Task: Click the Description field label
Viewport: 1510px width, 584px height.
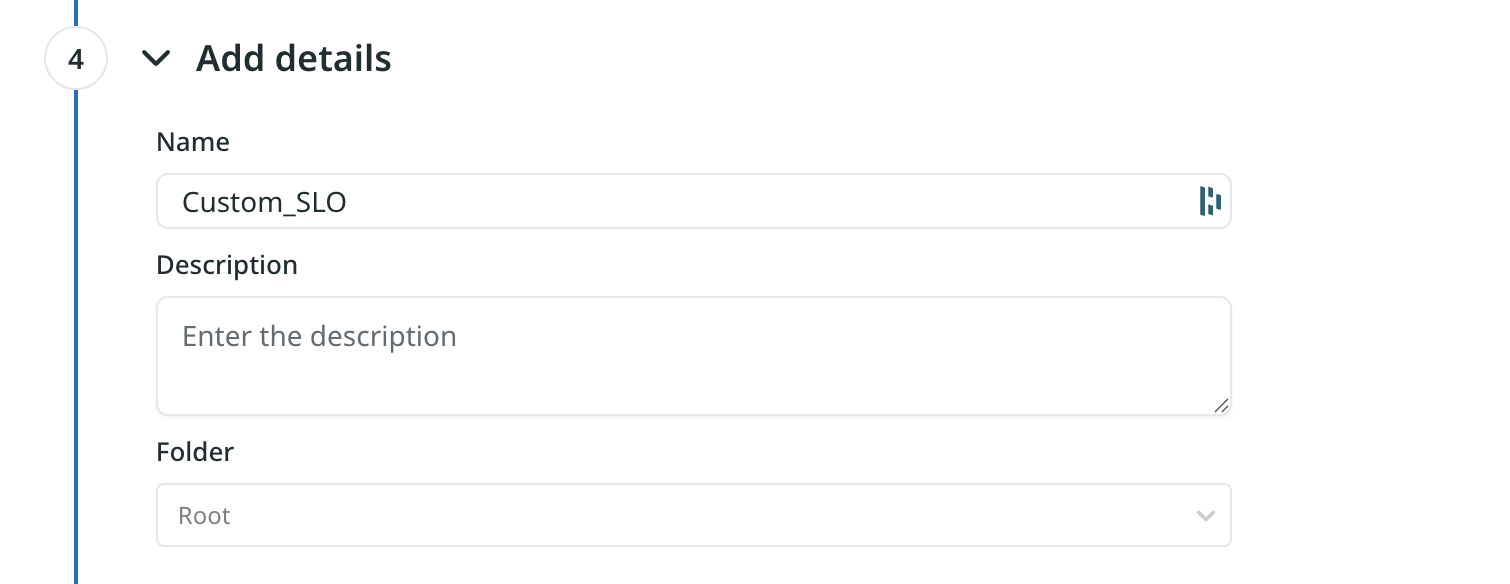Action: point(227,265)
